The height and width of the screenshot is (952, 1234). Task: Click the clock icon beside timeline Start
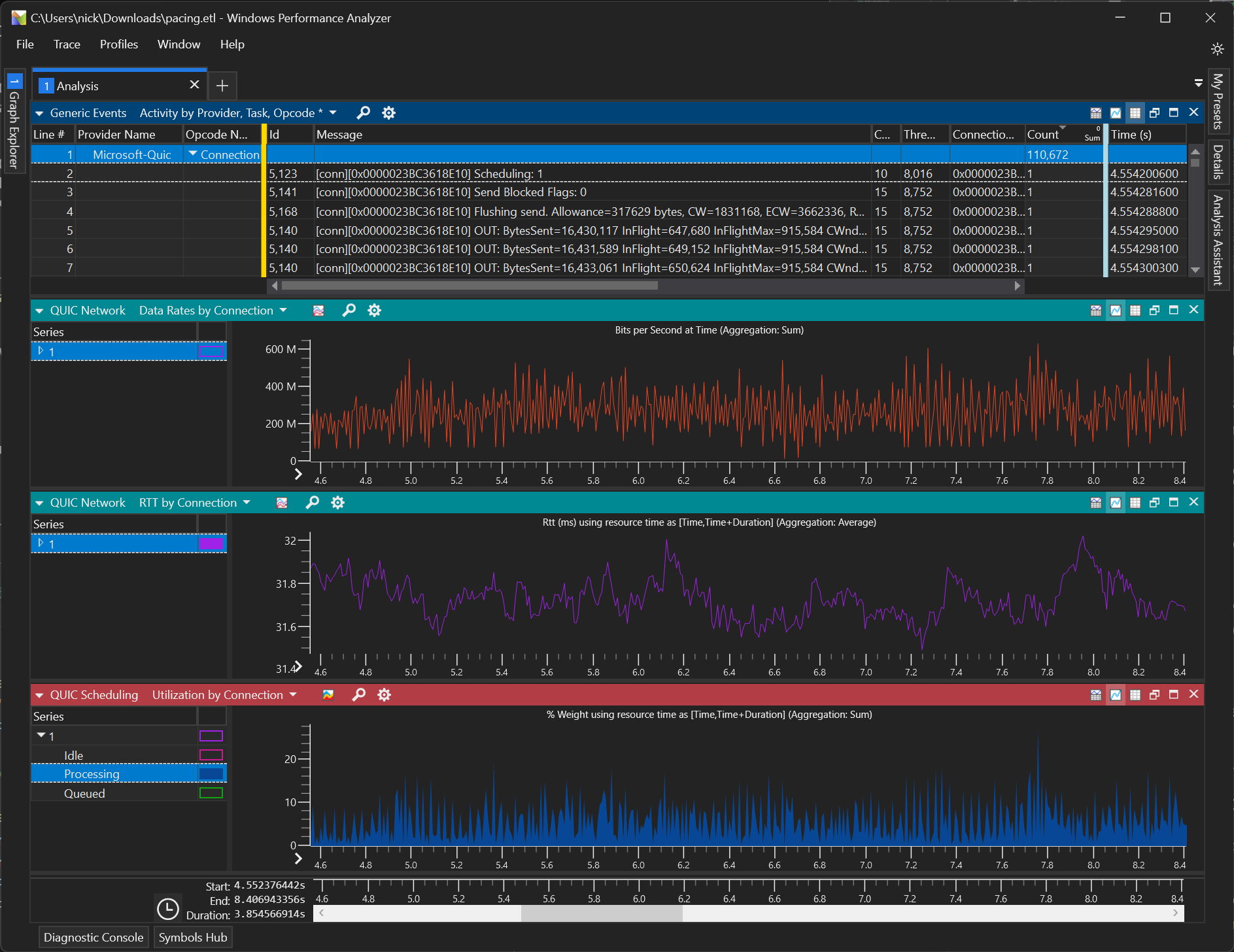coord(168,908)
